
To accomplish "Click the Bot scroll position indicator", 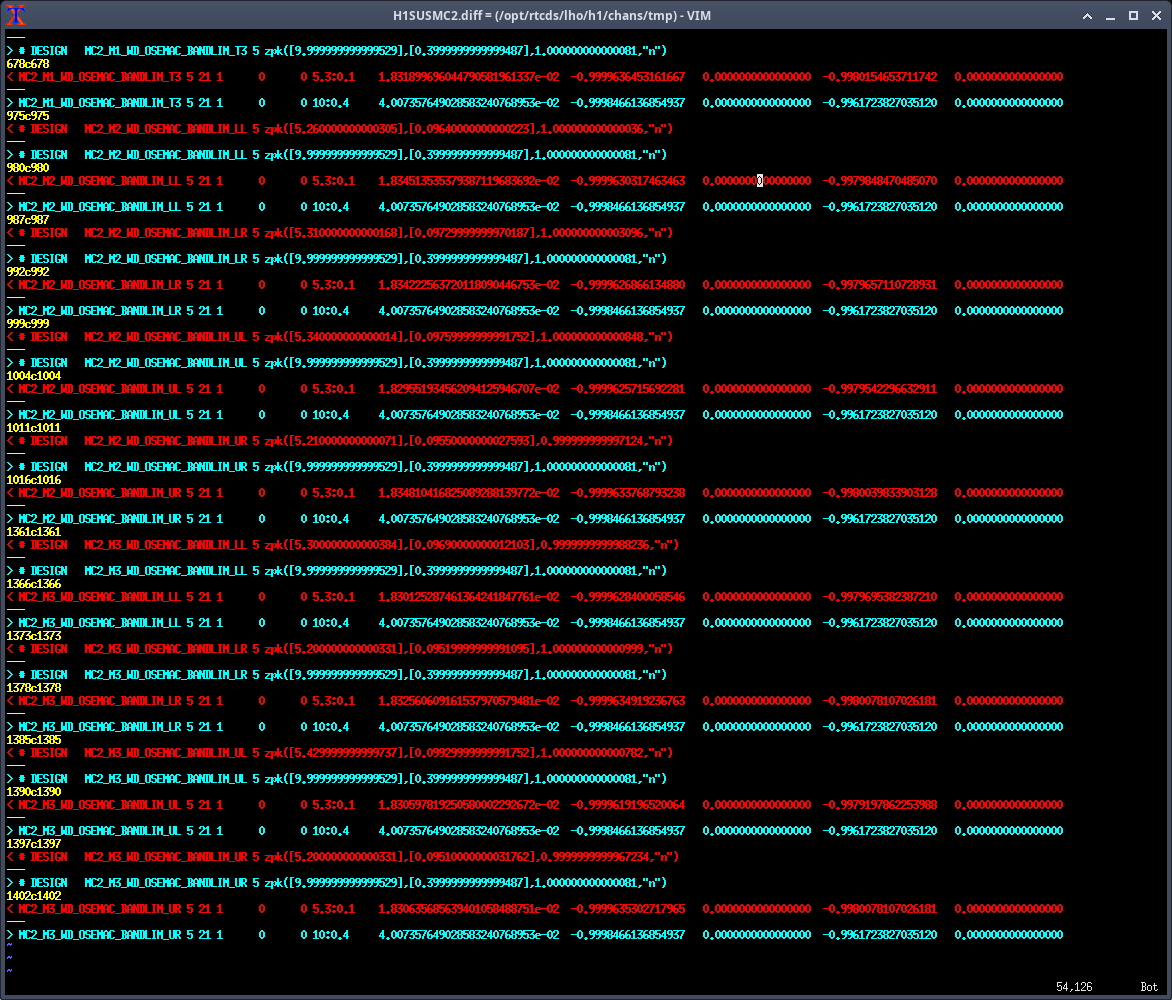I will pyautogui.click(x=1149, y=987).
